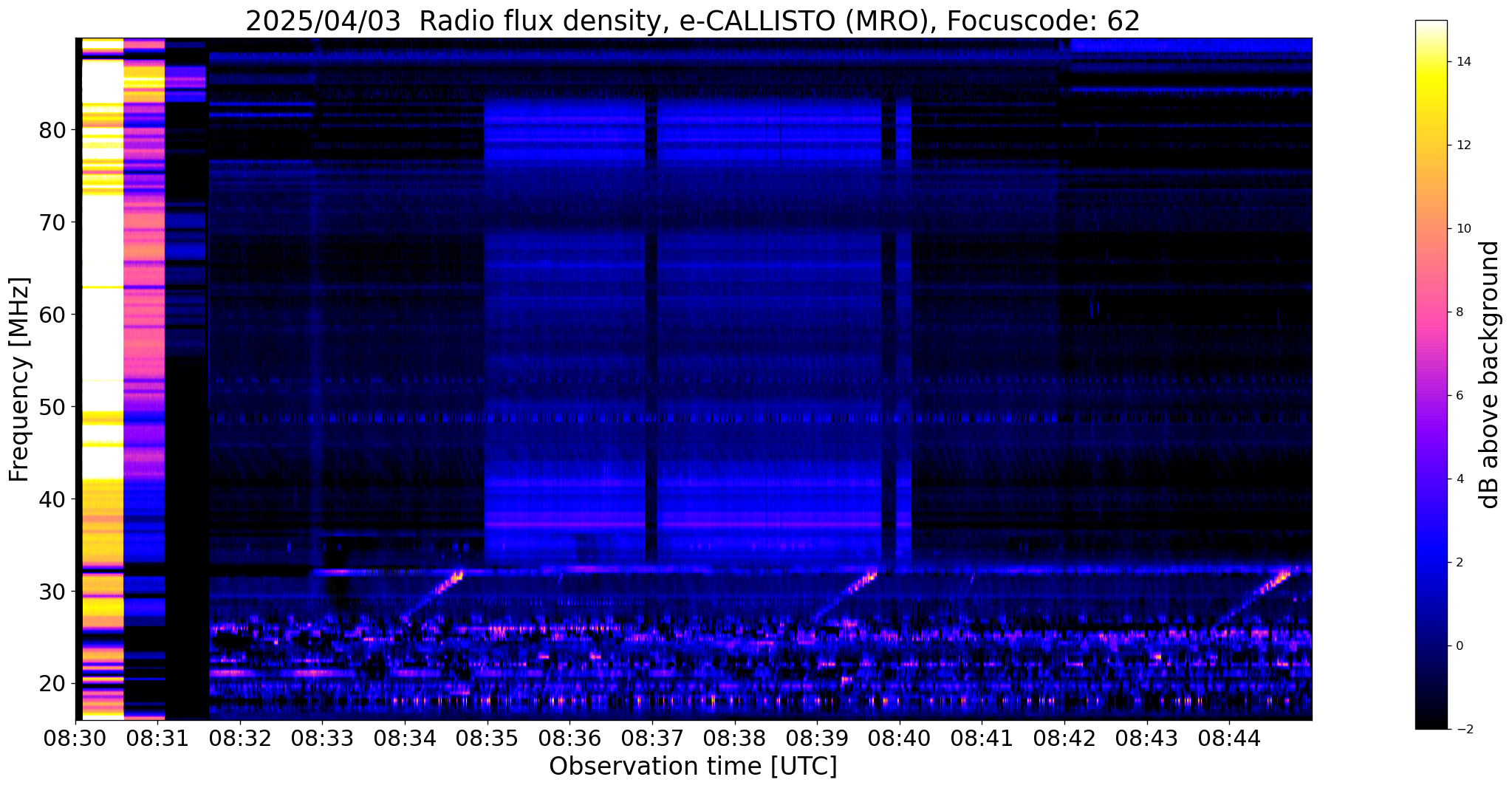Click the 80 MHz frequency tick label

click(52, 131)
